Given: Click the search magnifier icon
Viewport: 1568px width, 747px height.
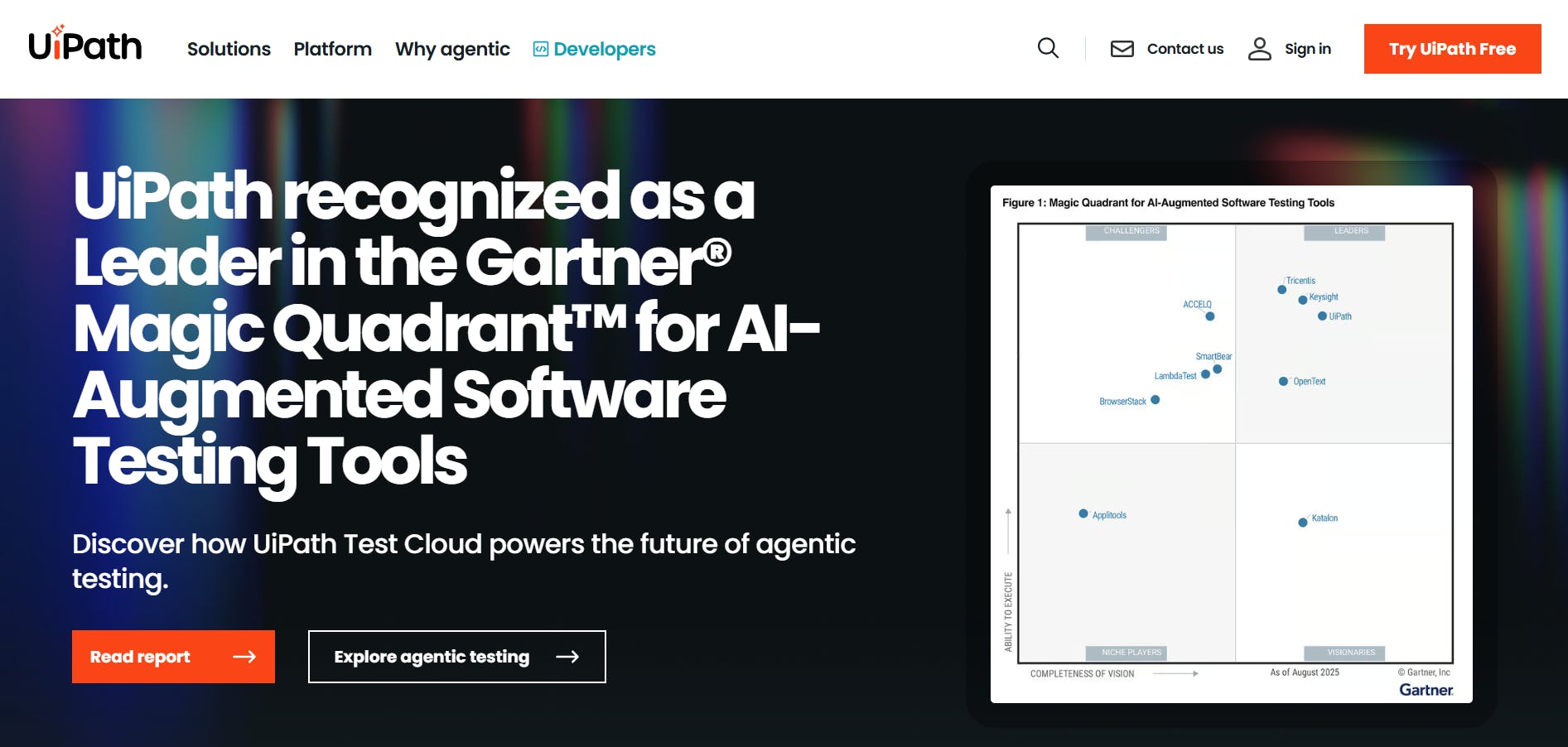Looking at the screenshot, I should (1047, 49).
